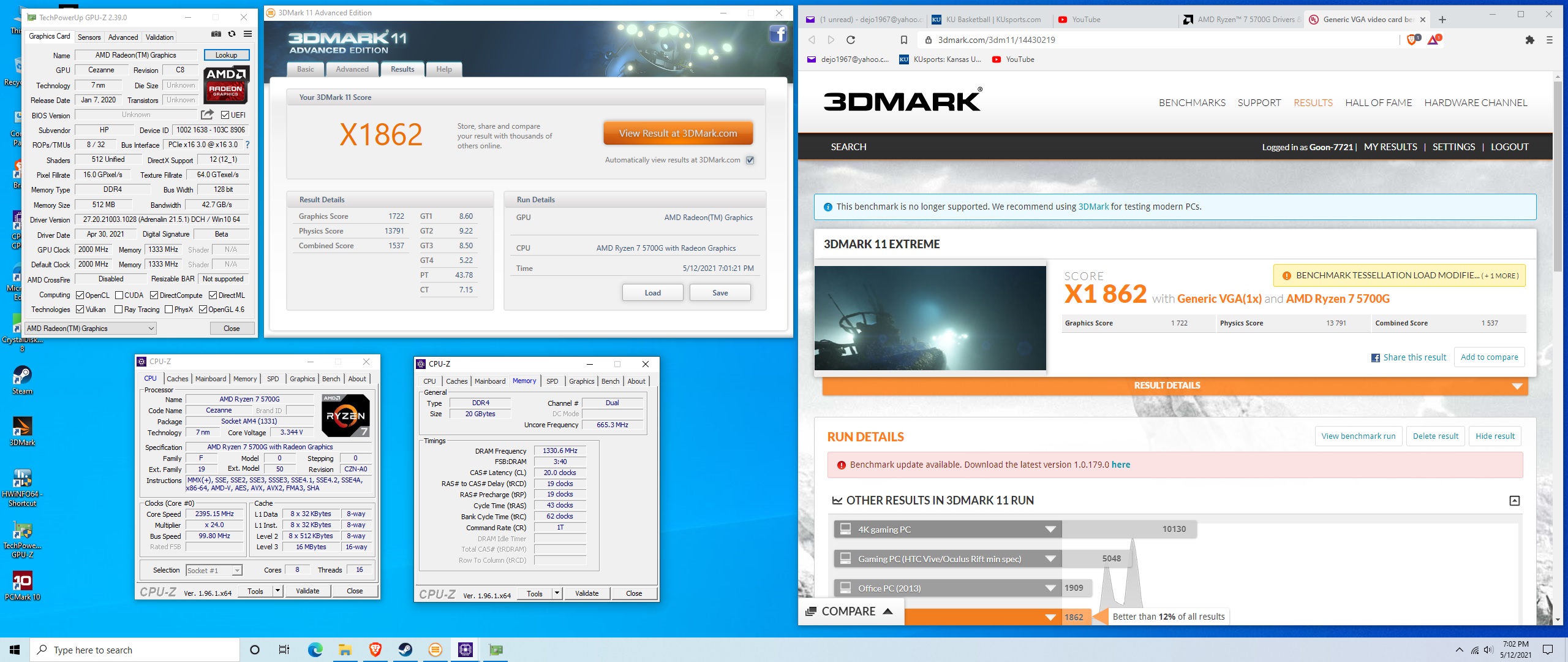Open browser extensions puzzle icon
1568x662 pixels.
point(1529,40)
